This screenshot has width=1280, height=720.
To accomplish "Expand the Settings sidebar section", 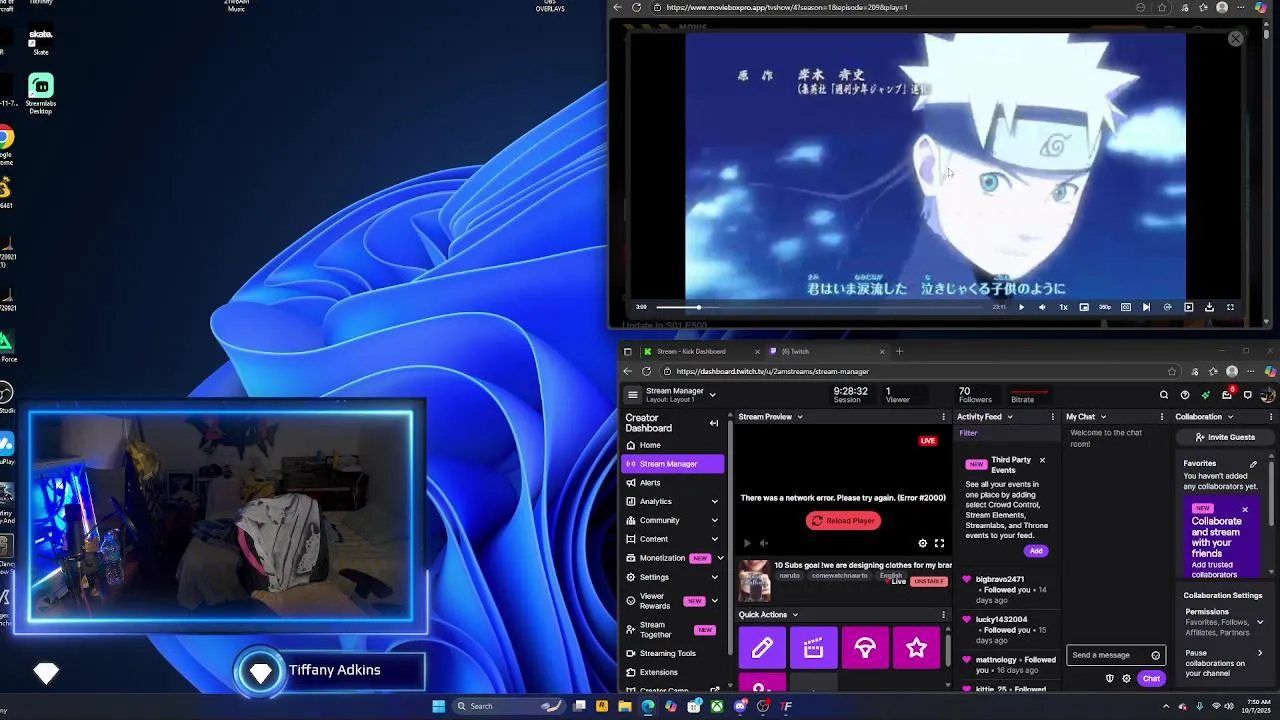I will 672,577.
